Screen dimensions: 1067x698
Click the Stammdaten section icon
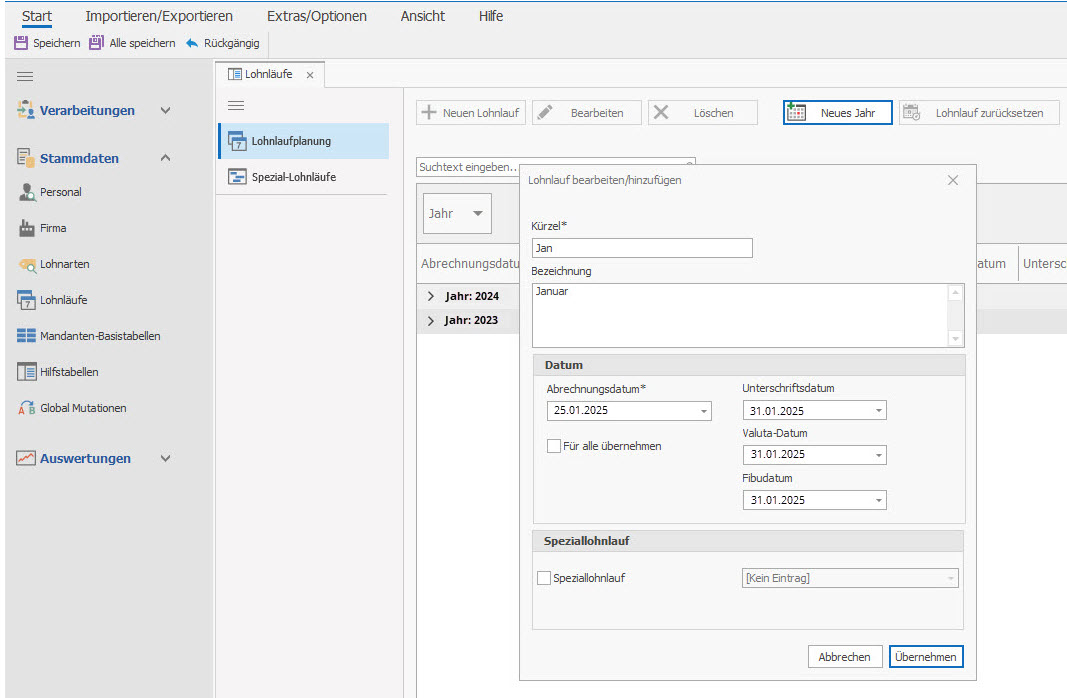(x=26, y=158)
